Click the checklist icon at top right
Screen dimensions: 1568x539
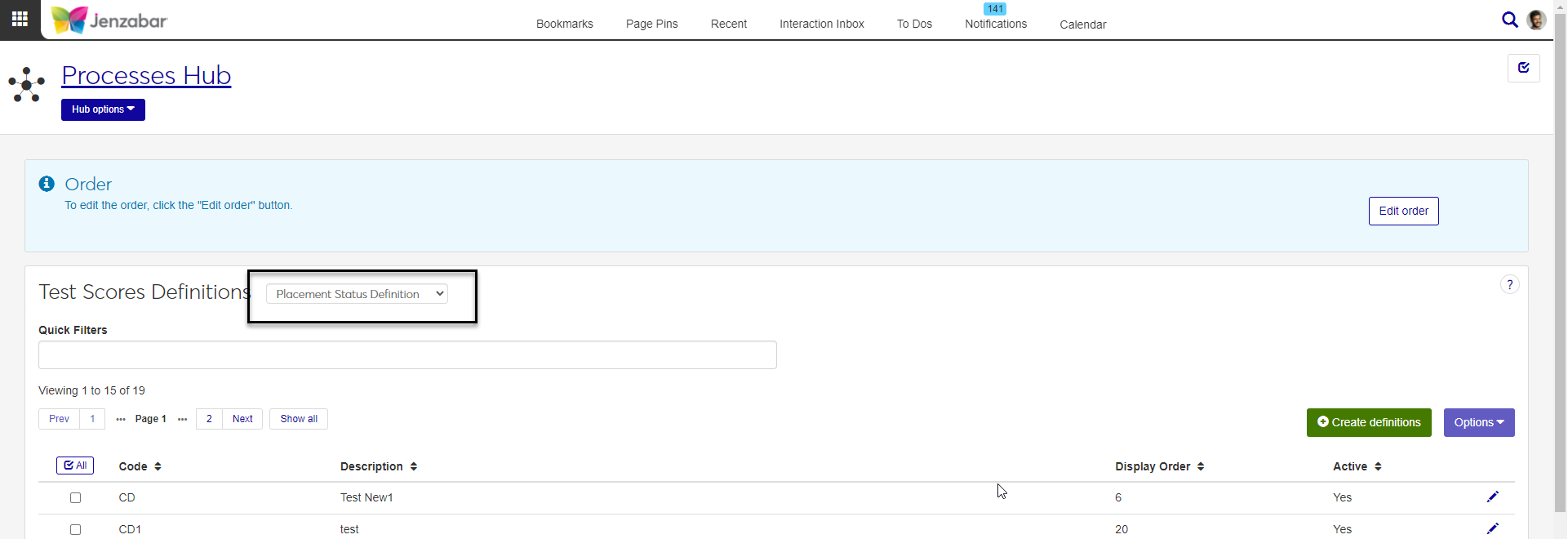[x=1523, y=68]
